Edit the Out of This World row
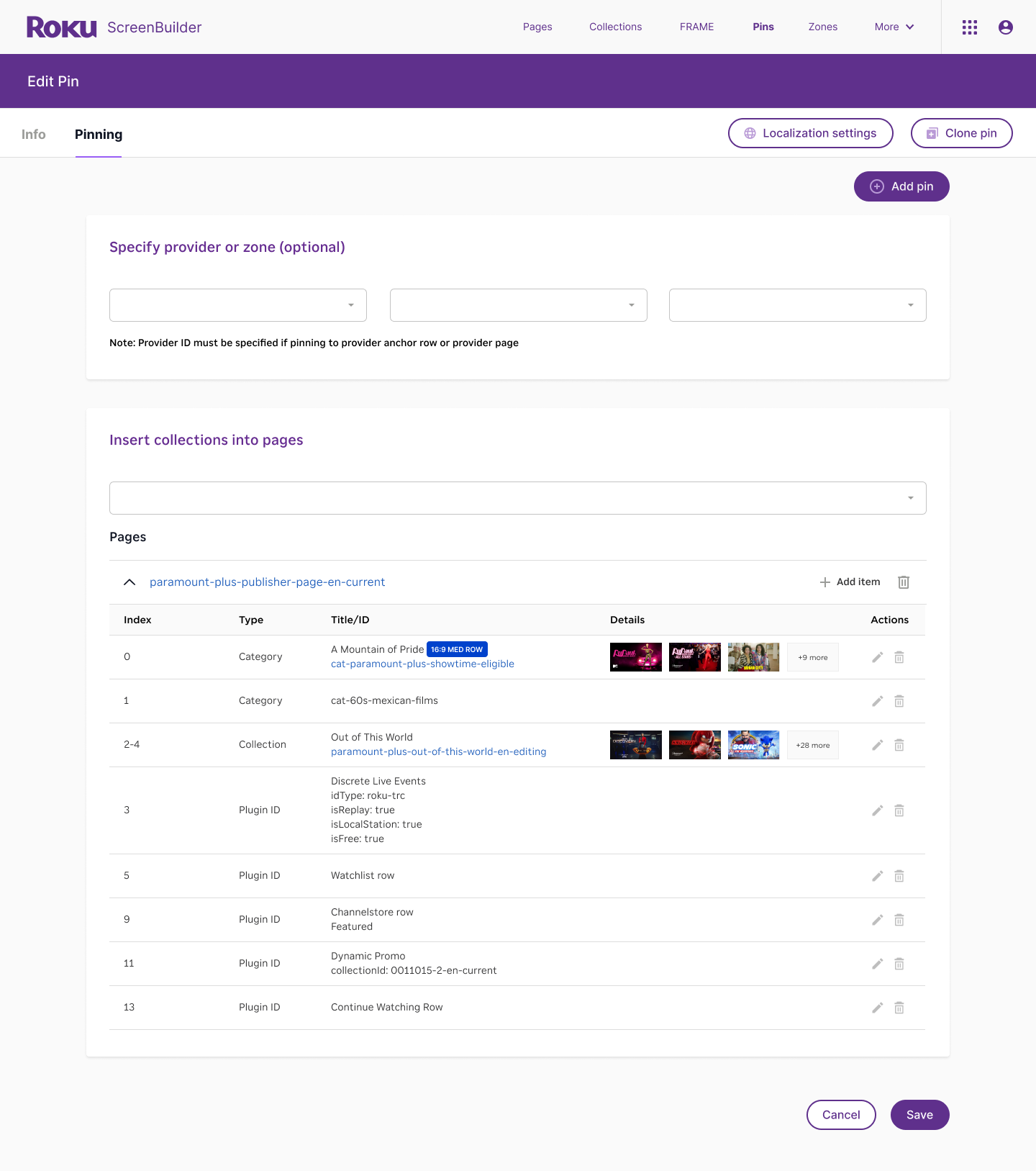This screenshot has width=1036, height=1171. pyautogui.click(x=877, y=745)
